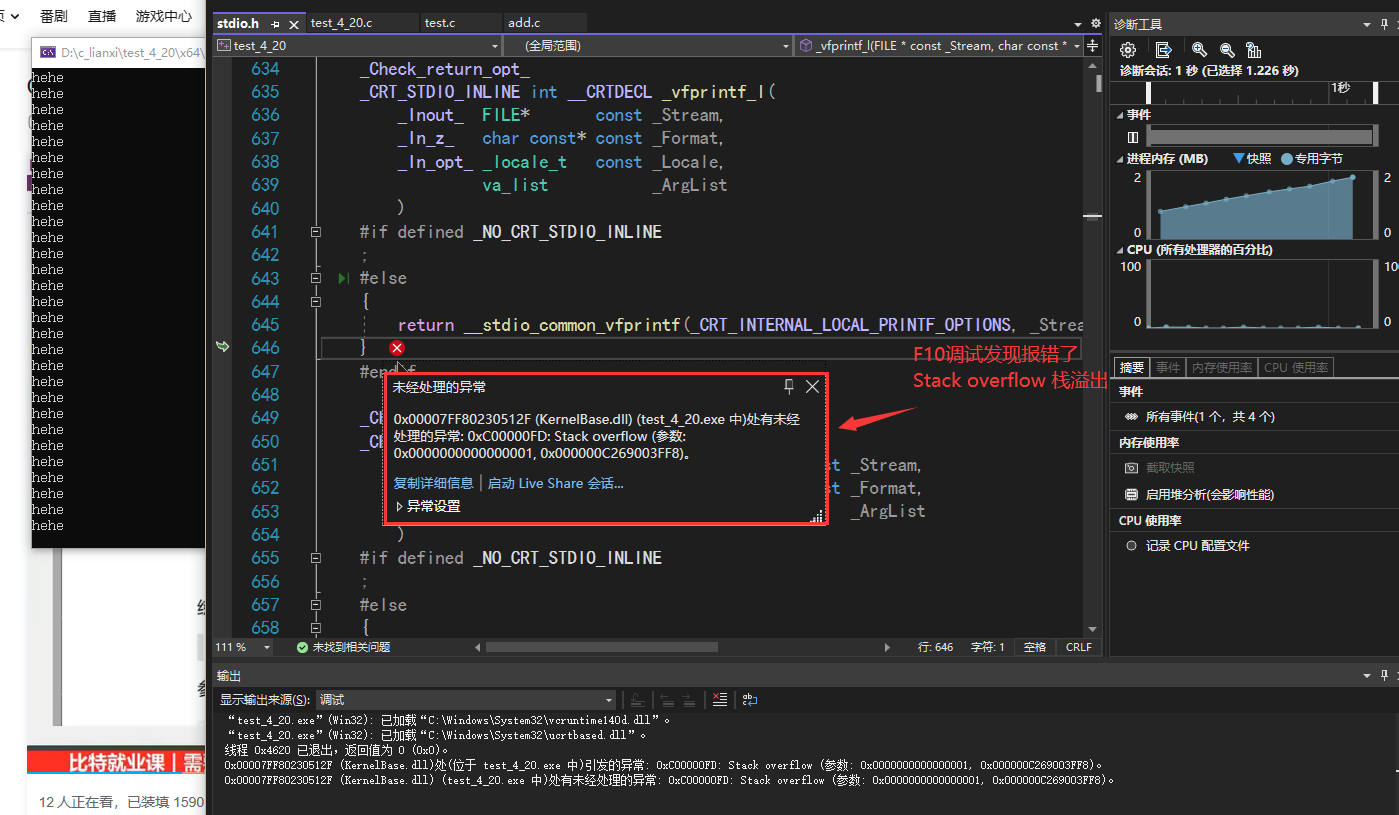Toggle the private bytes legend in process memory
This screenshot has height=815, width=1399.
coord(1312,158)
